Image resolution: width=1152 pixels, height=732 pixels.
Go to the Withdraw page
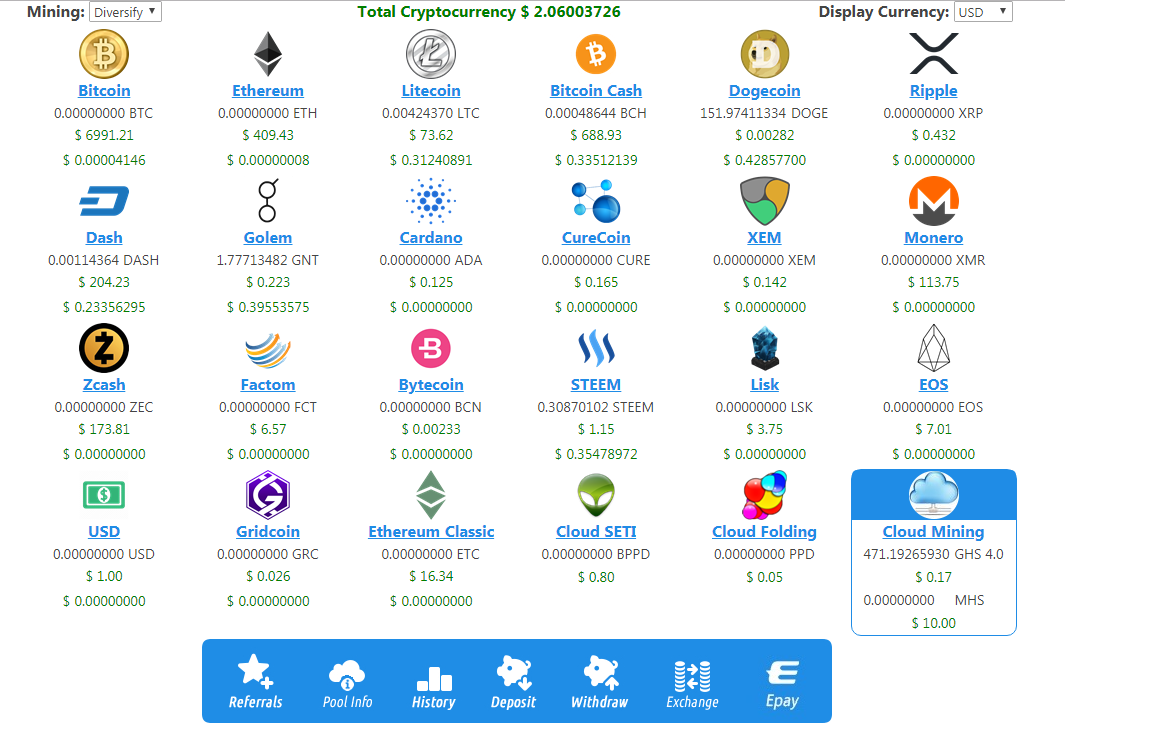point(600,683)
